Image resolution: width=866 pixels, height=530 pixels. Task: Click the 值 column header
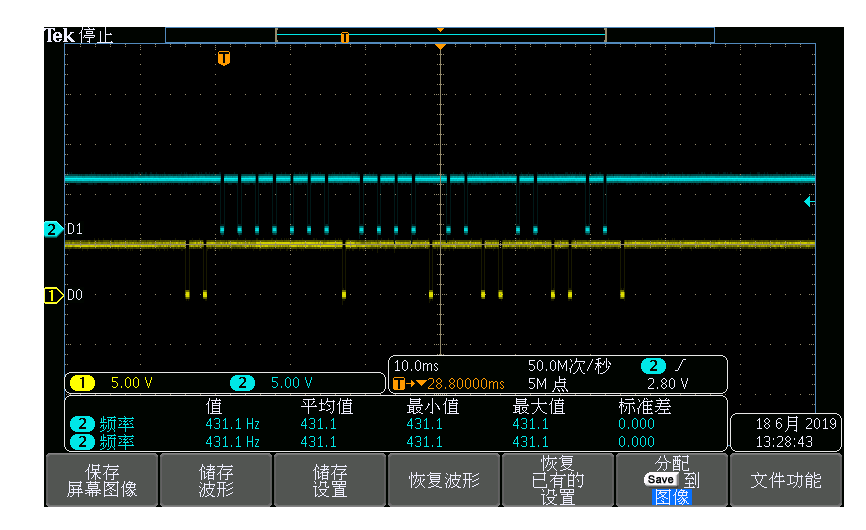(214, 407)
